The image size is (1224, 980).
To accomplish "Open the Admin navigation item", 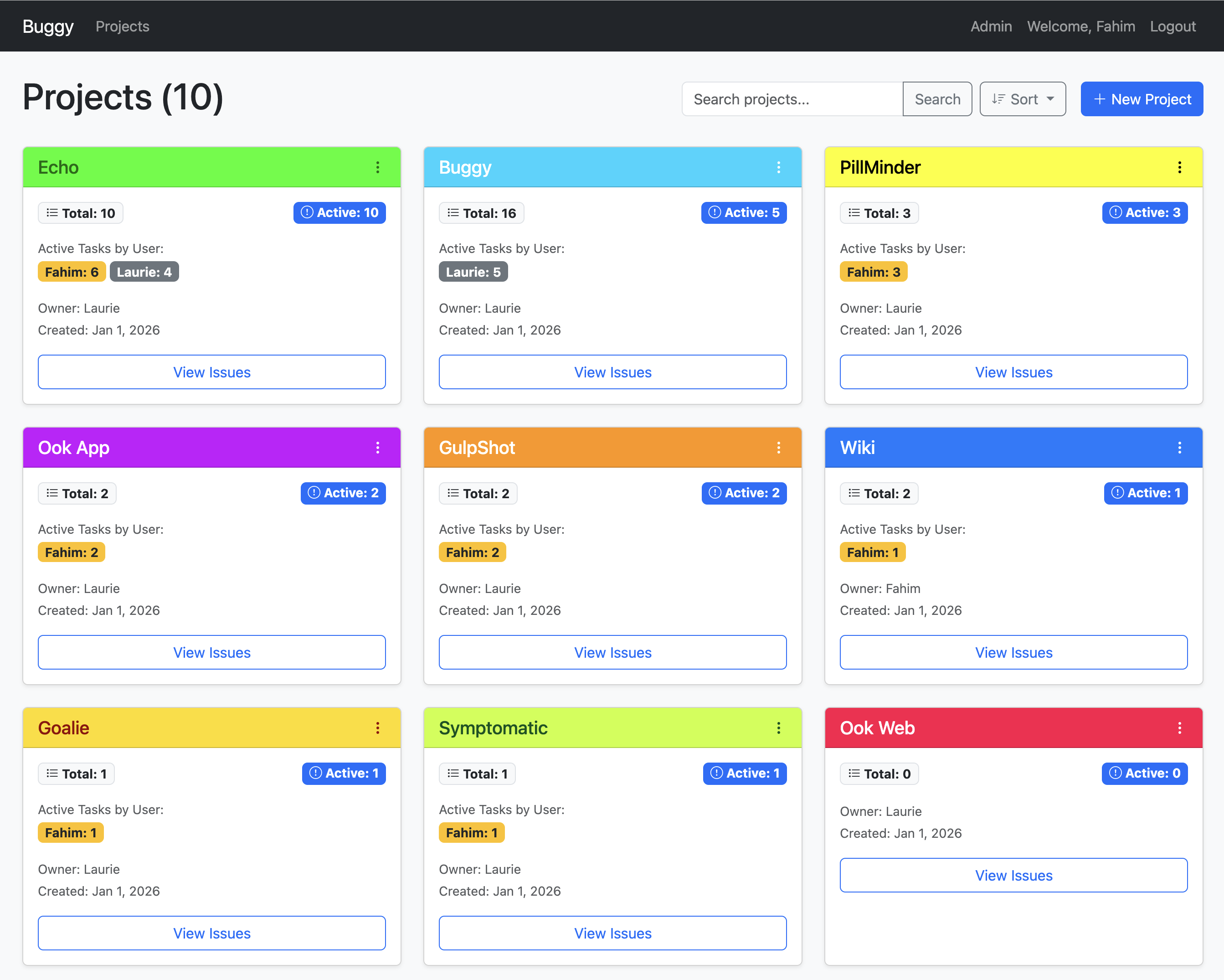I will pyautogui.click(x=991, y=26).
